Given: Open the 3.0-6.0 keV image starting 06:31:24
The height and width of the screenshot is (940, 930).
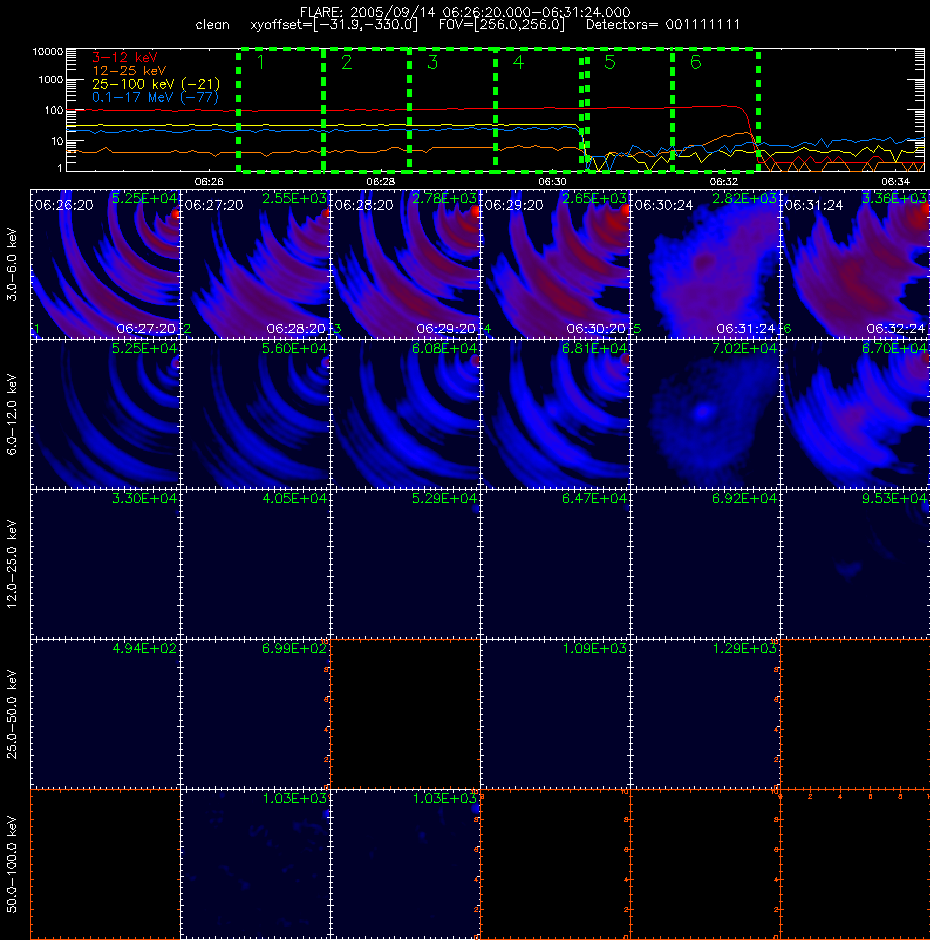Looking at the screenshot, I should pyautogui.click(x=856, y=264).
